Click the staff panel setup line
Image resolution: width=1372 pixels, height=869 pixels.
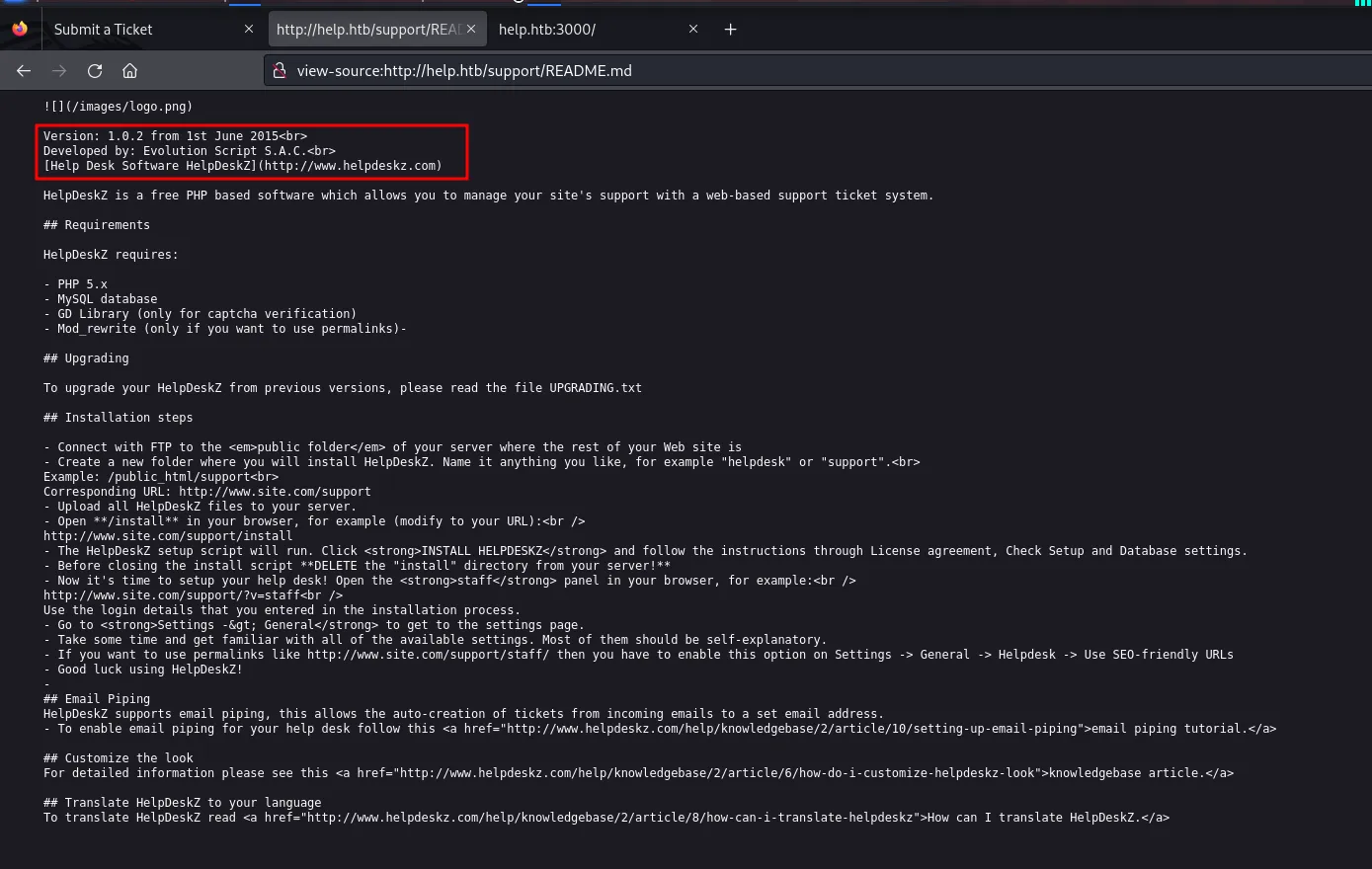tap(449, 581)
